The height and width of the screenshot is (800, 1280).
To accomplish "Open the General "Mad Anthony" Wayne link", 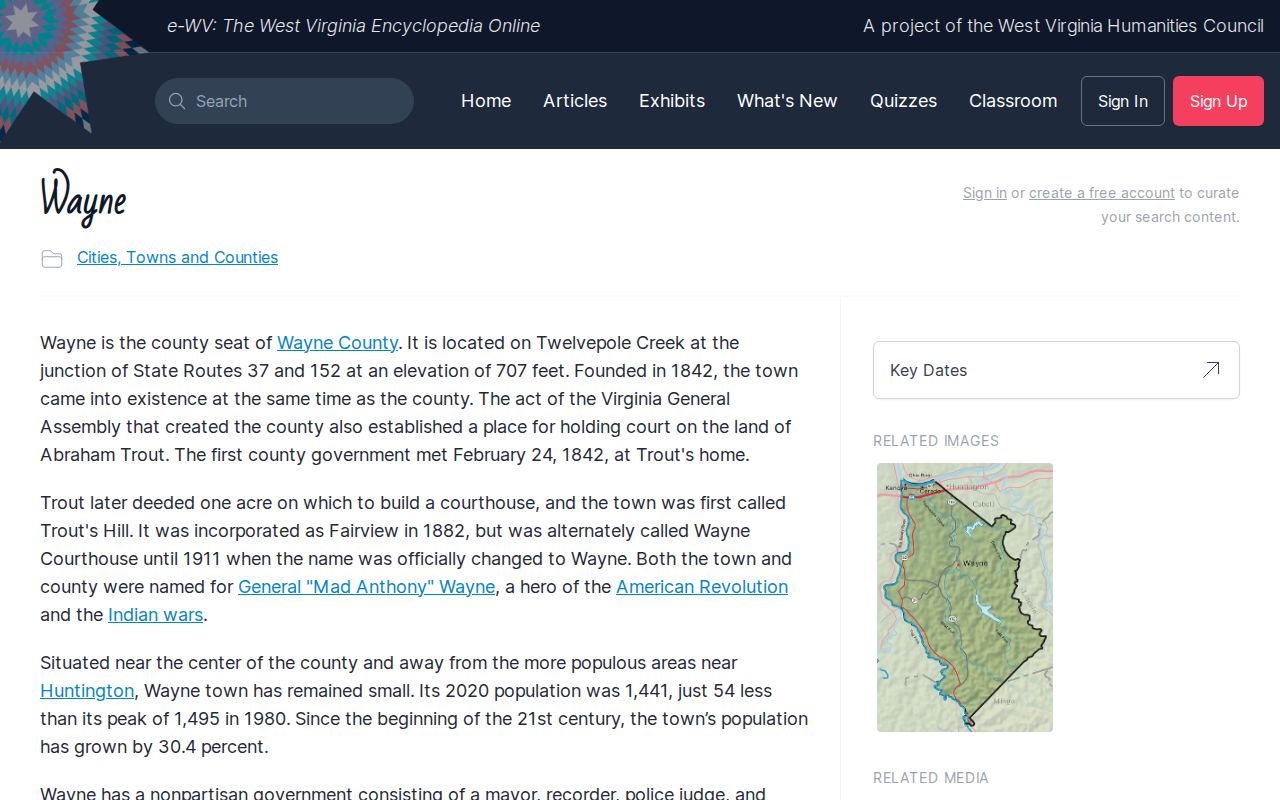I will (x=366, y=586).
